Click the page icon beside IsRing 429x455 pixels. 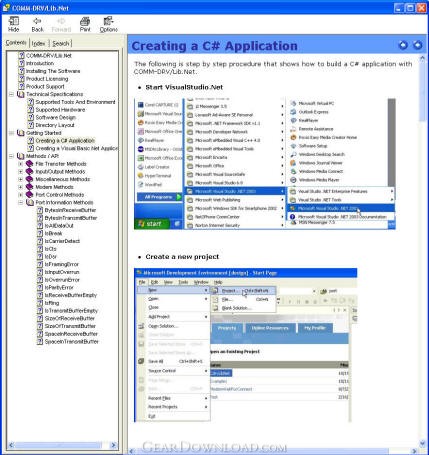pos(40,303)
